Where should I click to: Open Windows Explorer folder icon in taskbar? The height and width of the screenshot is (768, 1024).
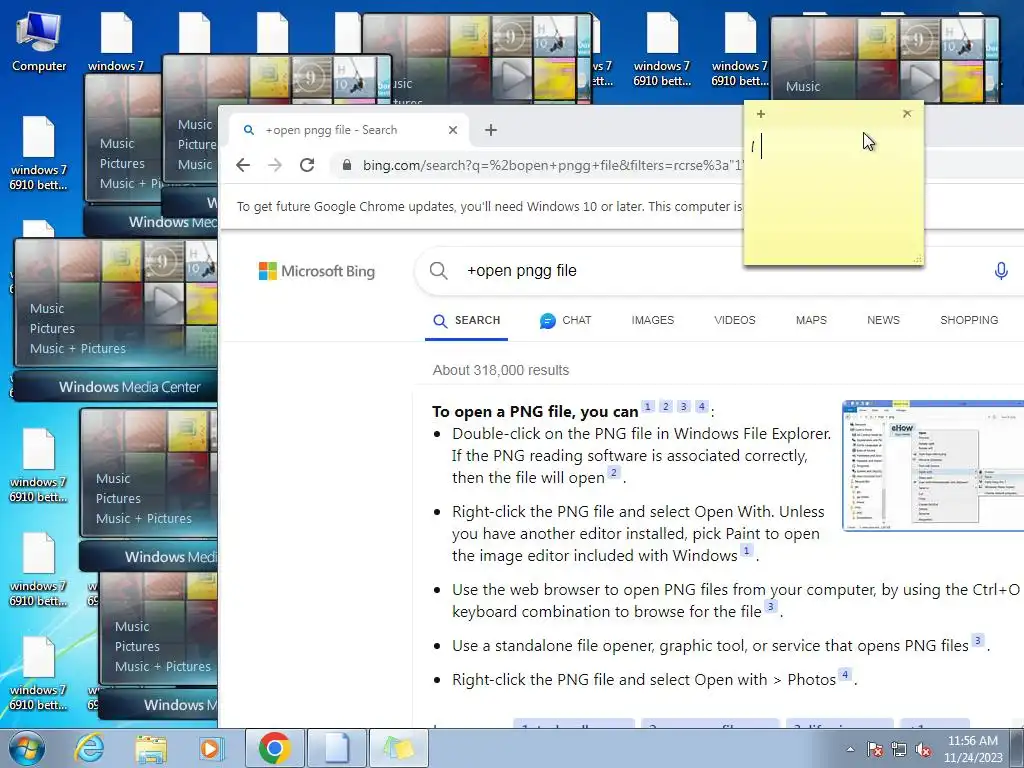[151, 748]
